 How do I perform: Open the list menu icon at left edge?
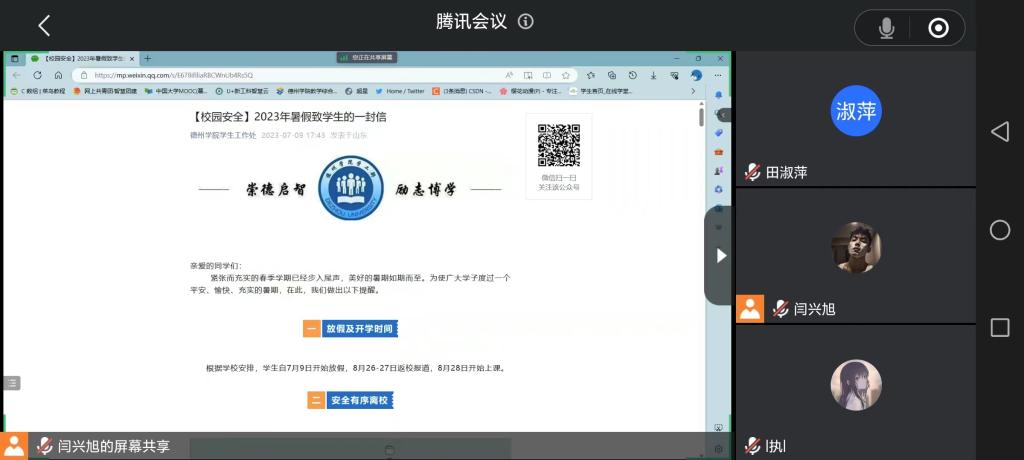click(11, 383)
